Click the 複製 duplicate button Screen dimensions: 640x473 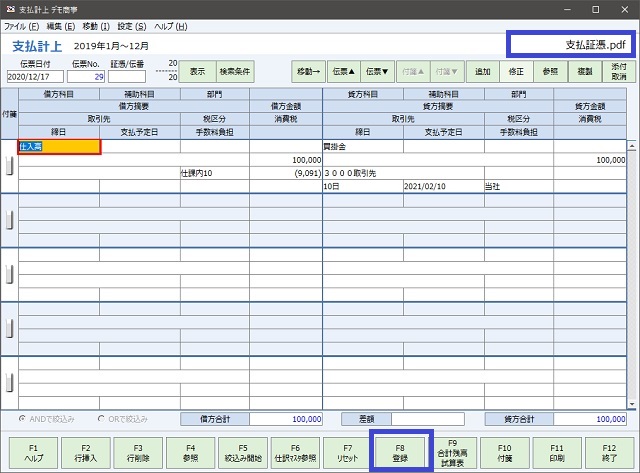click(x=584, y=71)
